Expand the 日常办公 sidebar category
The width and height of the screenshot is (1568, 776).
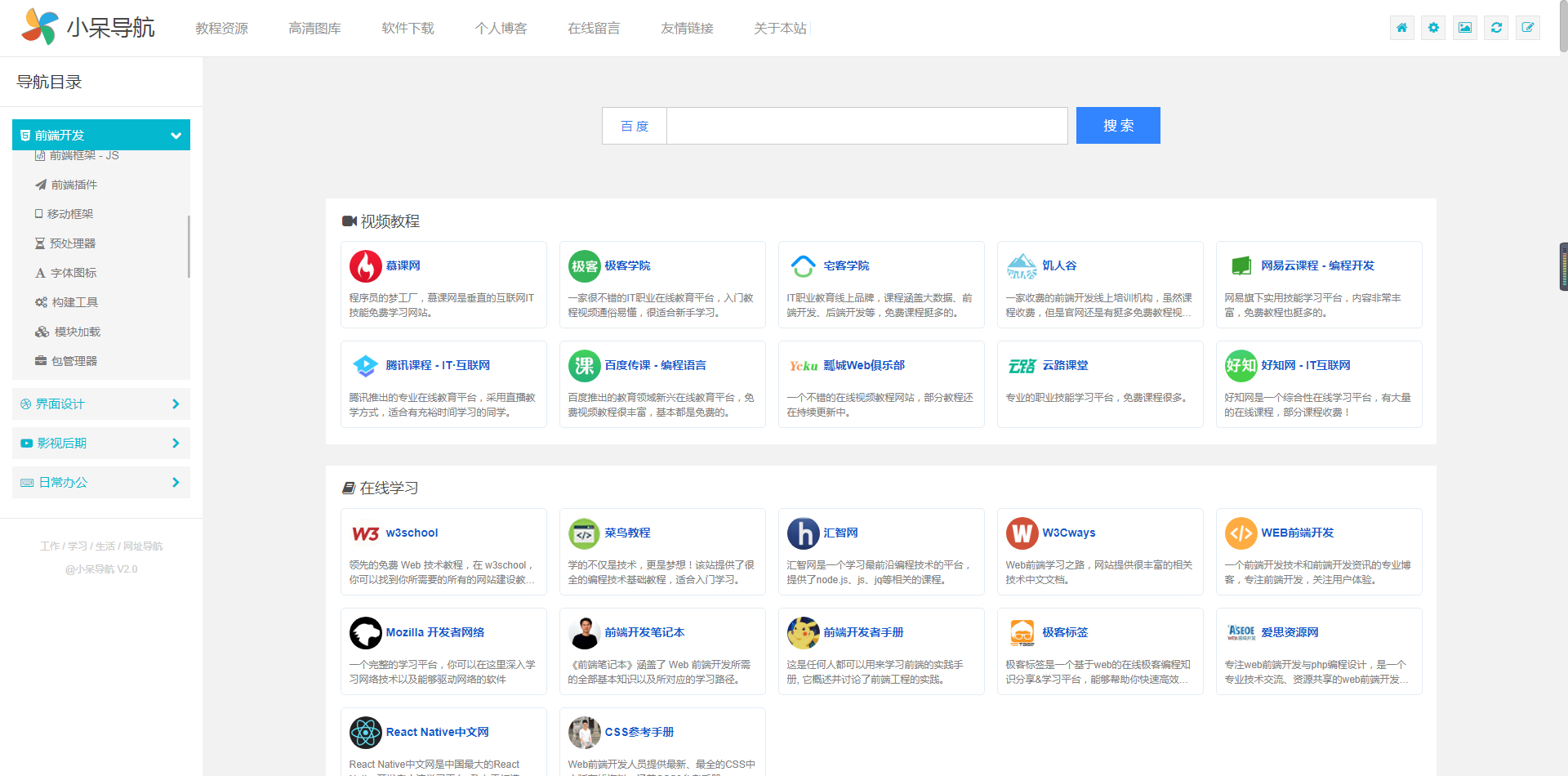tap(101, 483)
